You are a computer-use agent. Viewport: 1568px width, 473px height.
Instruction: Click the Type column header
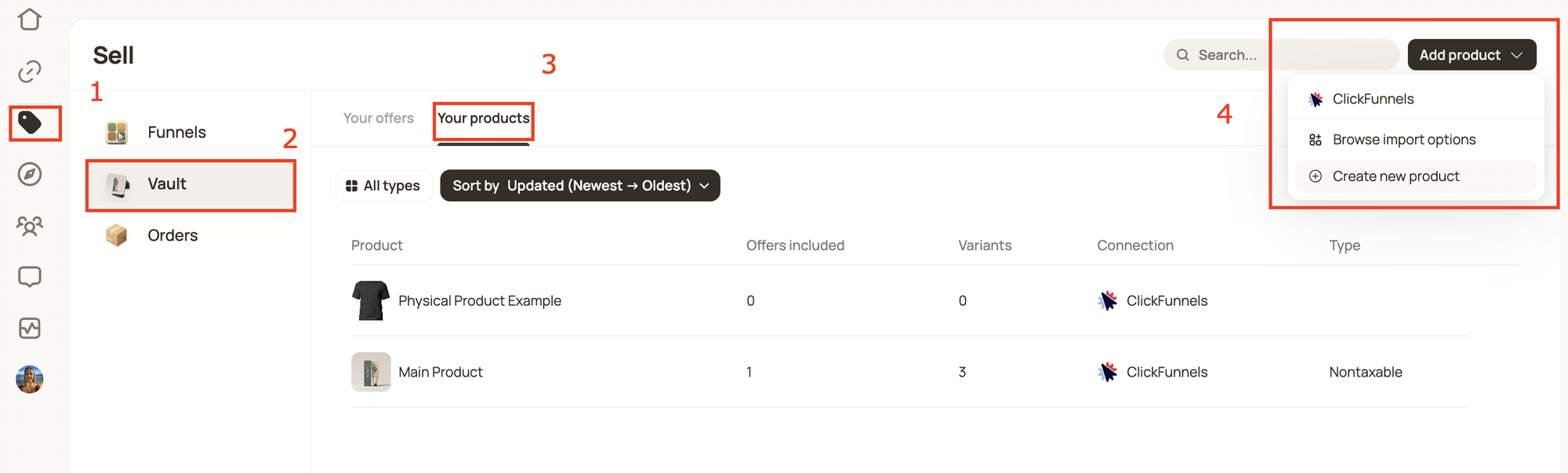point(1345,246)
